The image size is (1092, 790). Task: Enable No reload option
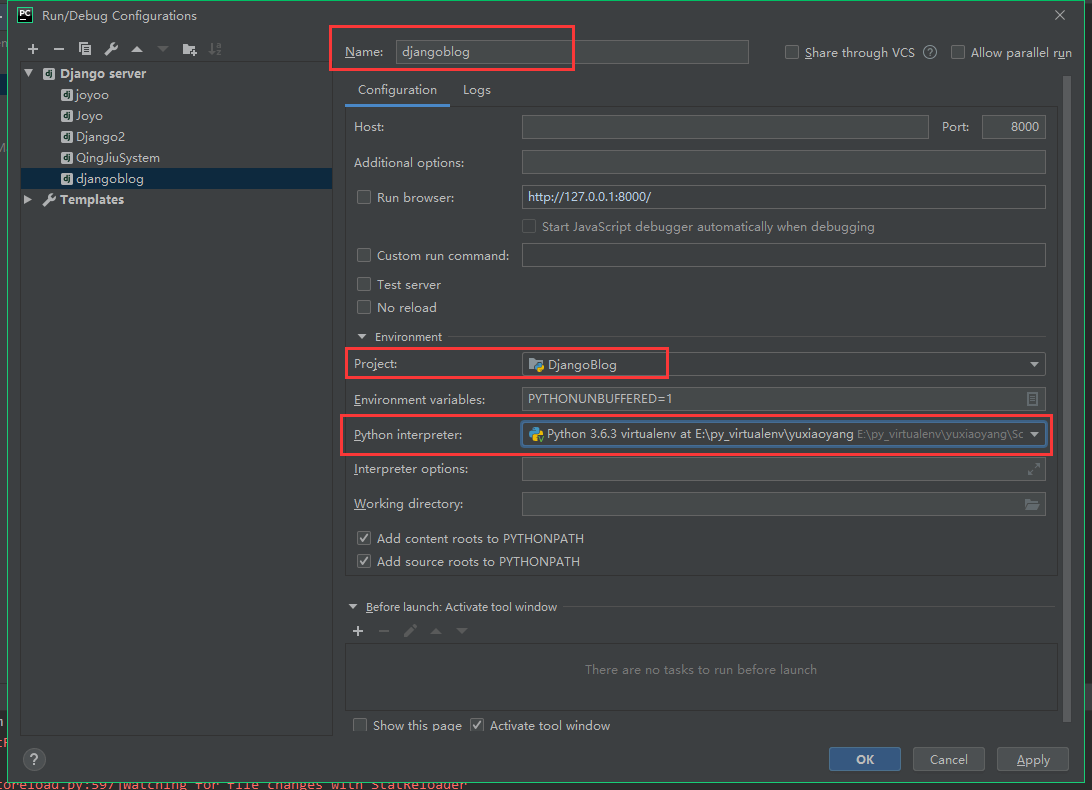point(364,307)
